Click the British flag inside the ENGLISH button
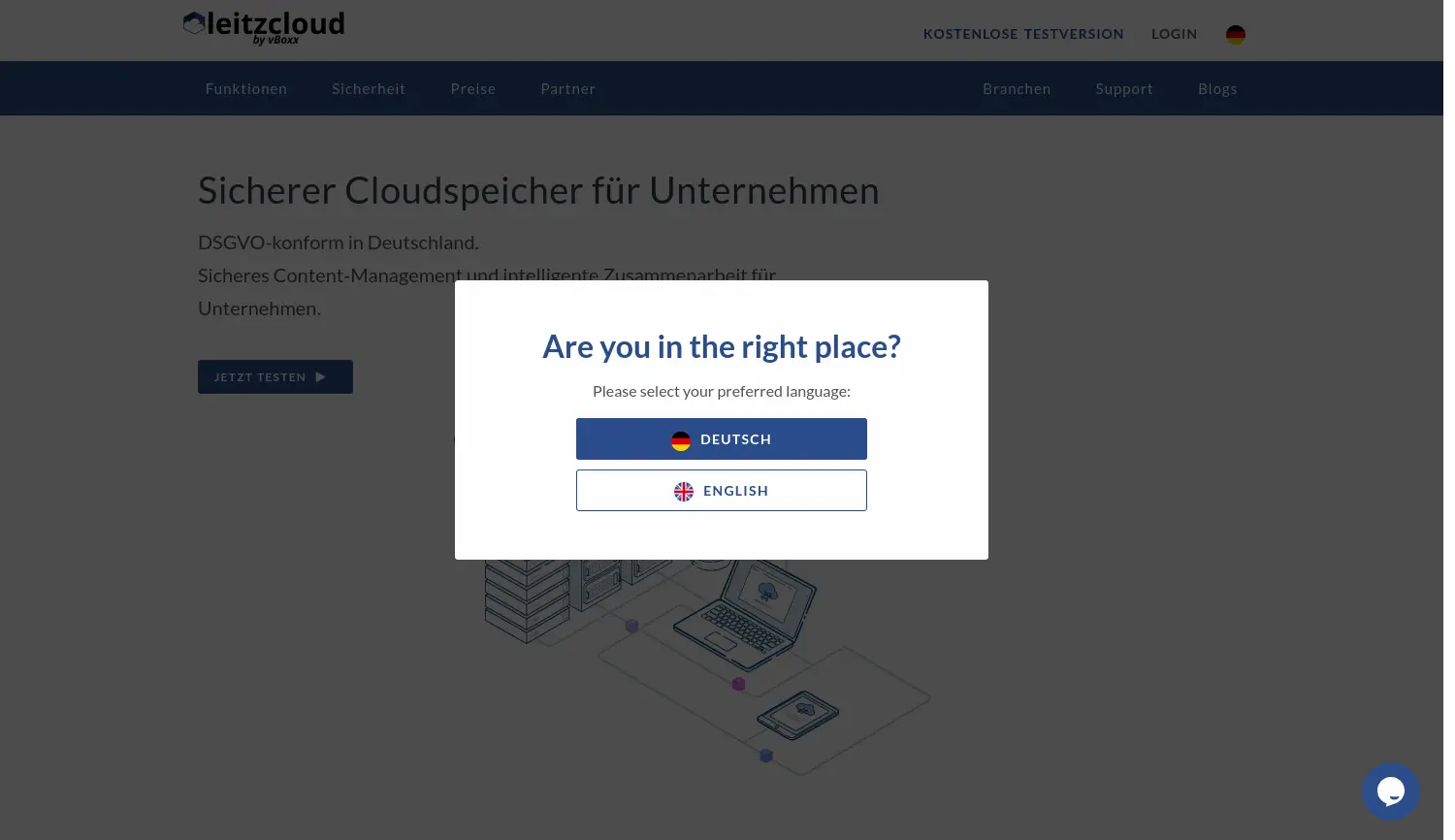This screenshot has width=1455, height=840. (x=684, y=491)
